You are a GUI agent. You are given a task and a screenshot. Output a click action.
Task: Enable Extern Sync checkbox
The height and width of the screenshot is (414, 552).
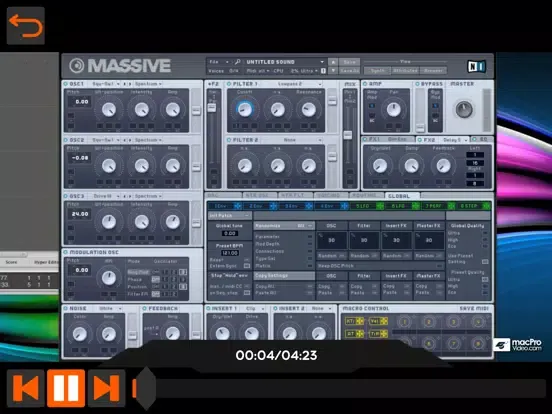tap(247, 266)
